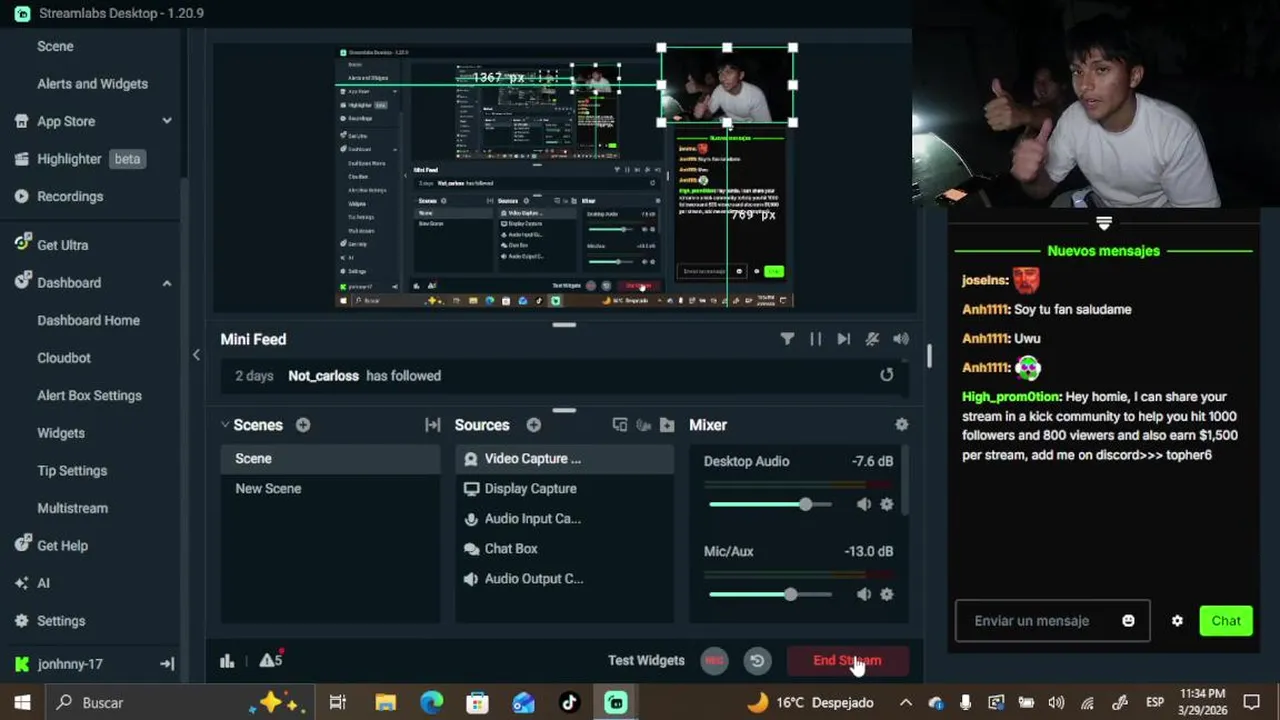Open scene transitions icon next to Sources

click(432, 425)
